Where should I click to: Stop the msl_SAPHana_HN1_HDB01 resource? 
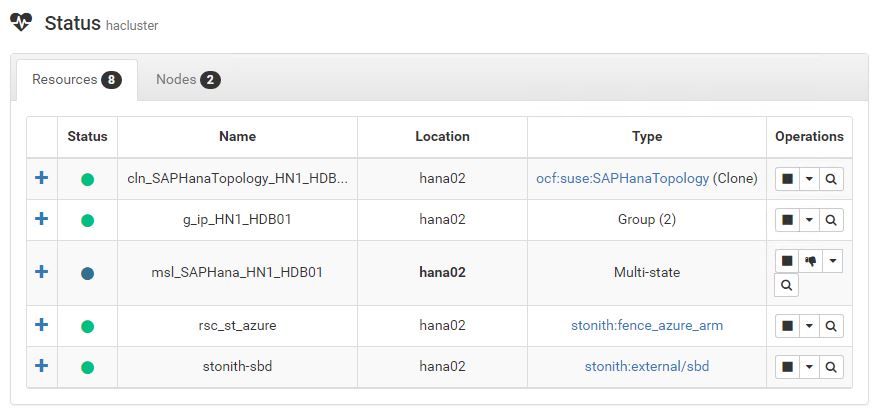pyautogui.click(x=787, y=261)
